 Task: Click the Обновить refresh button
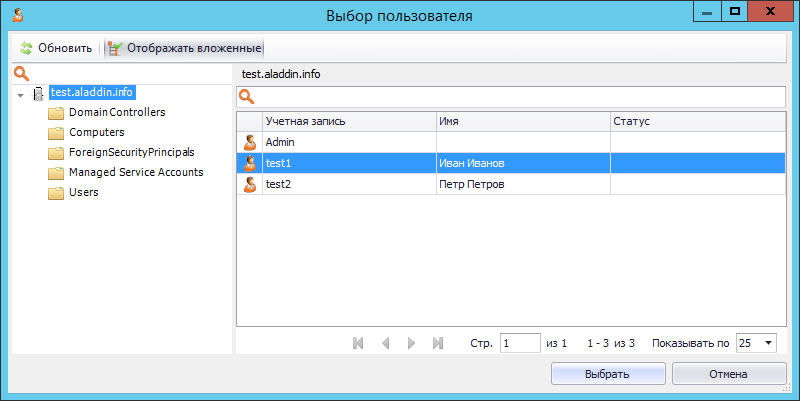(56, 48)
